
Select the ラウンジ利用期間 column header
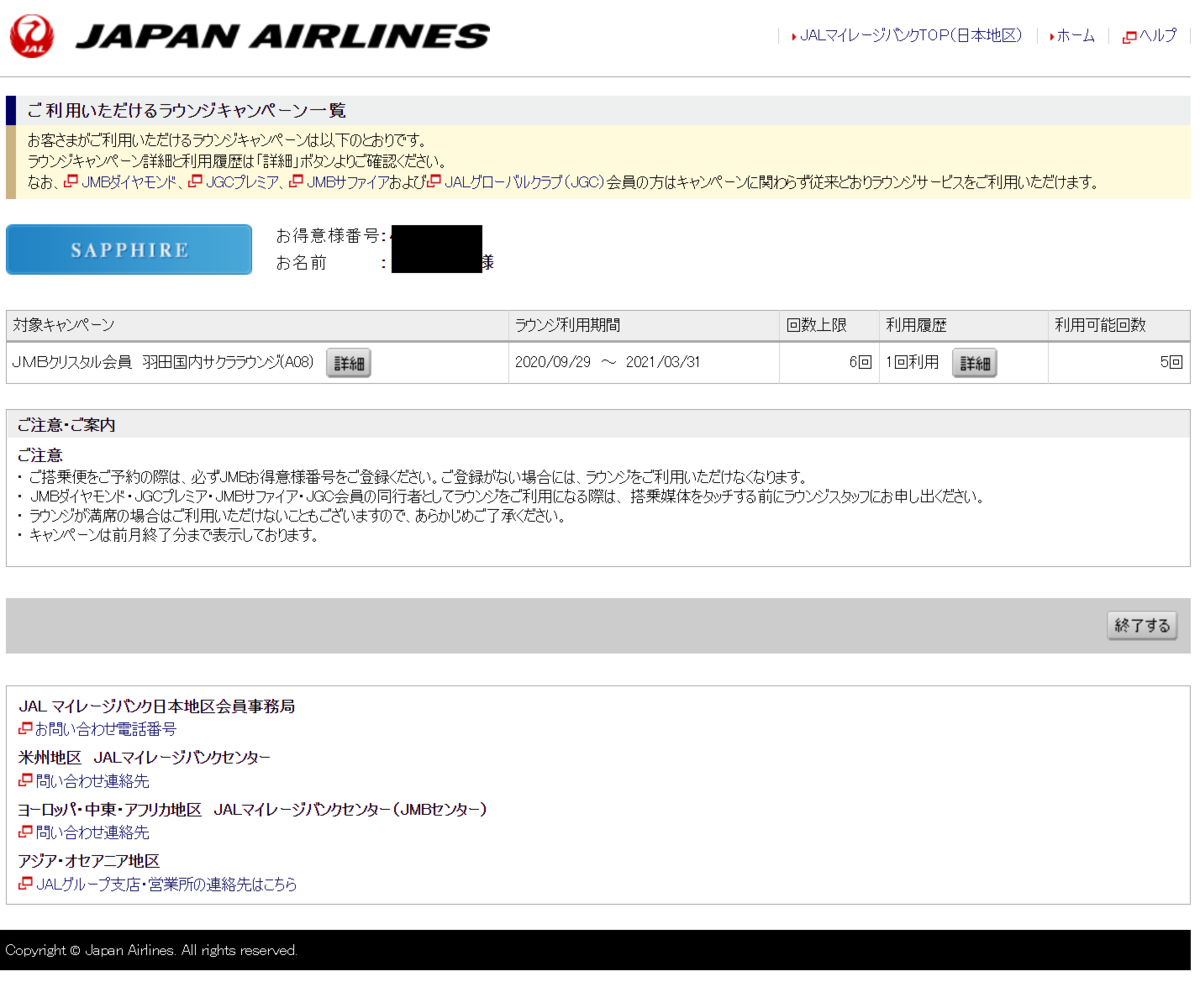pos(644,325)
